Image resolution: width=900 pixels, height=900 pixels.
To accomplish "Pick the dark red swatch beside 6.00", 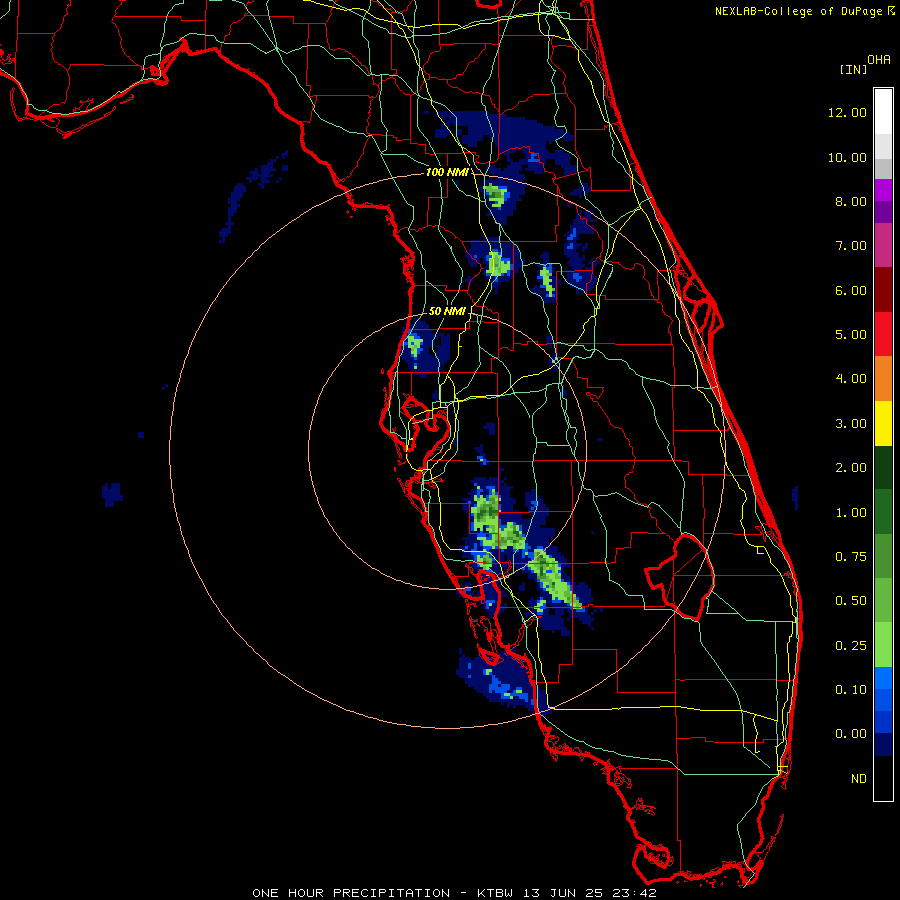I will click(883, 290).
